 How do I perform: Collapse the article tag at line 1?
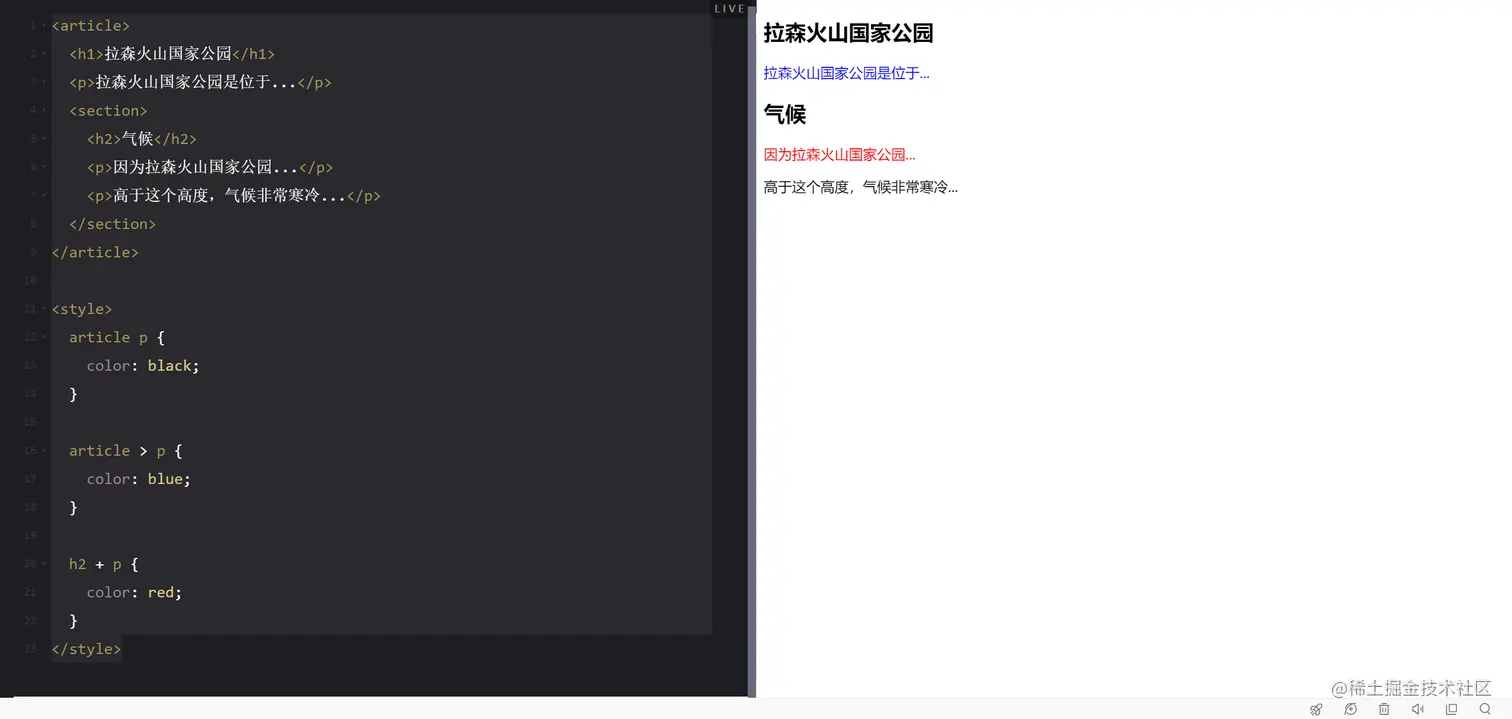point(44,26)
